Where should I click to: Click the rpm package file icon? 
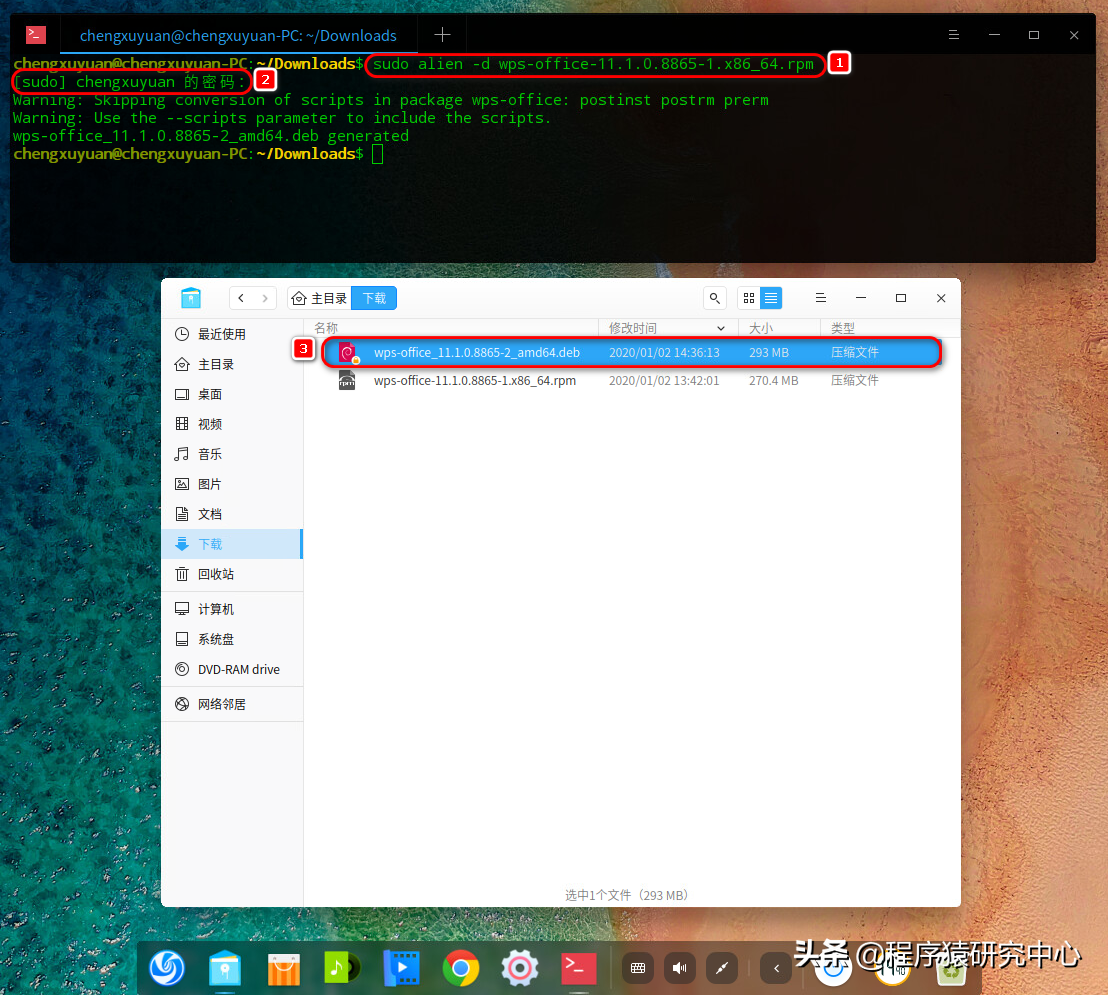tap(347, 380)
